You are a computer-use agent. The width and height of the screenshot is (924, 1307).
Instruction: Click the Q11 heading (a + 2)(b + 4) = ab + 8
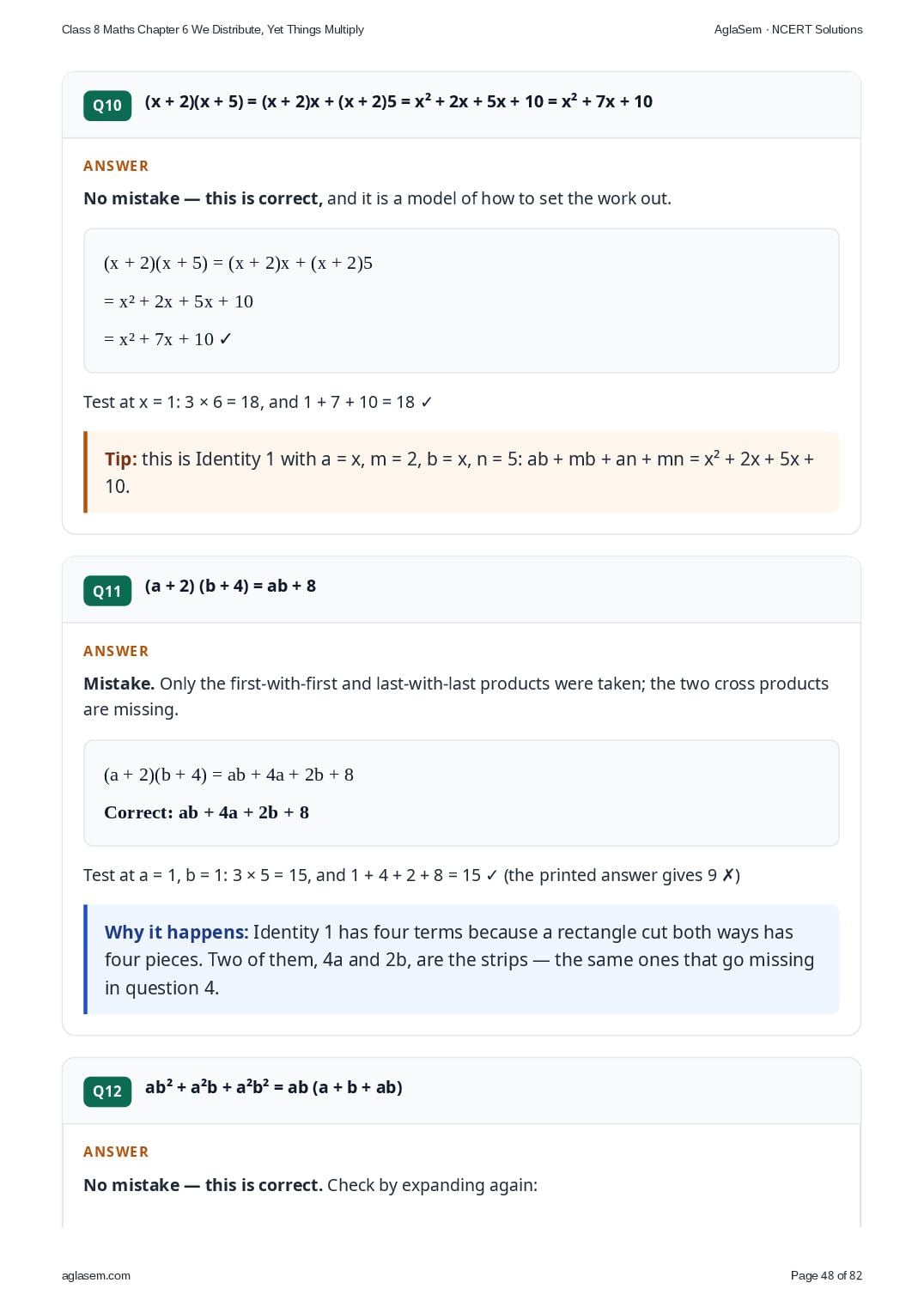230,586
